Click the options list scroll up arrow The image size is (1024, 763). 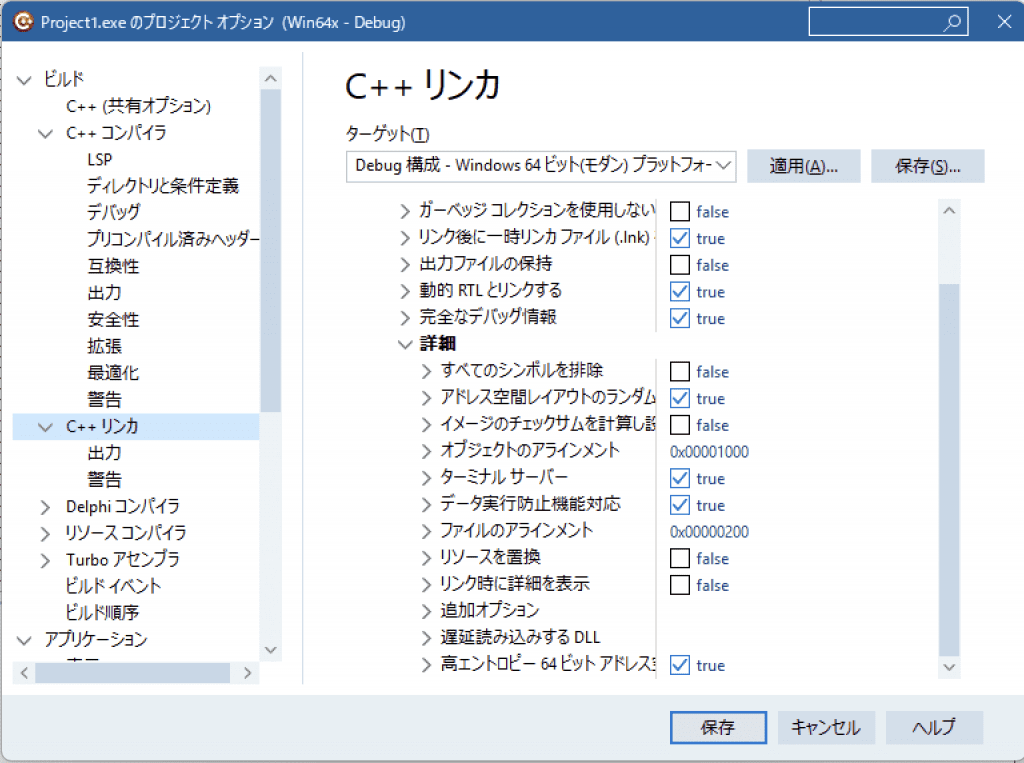tap(950, 210)
